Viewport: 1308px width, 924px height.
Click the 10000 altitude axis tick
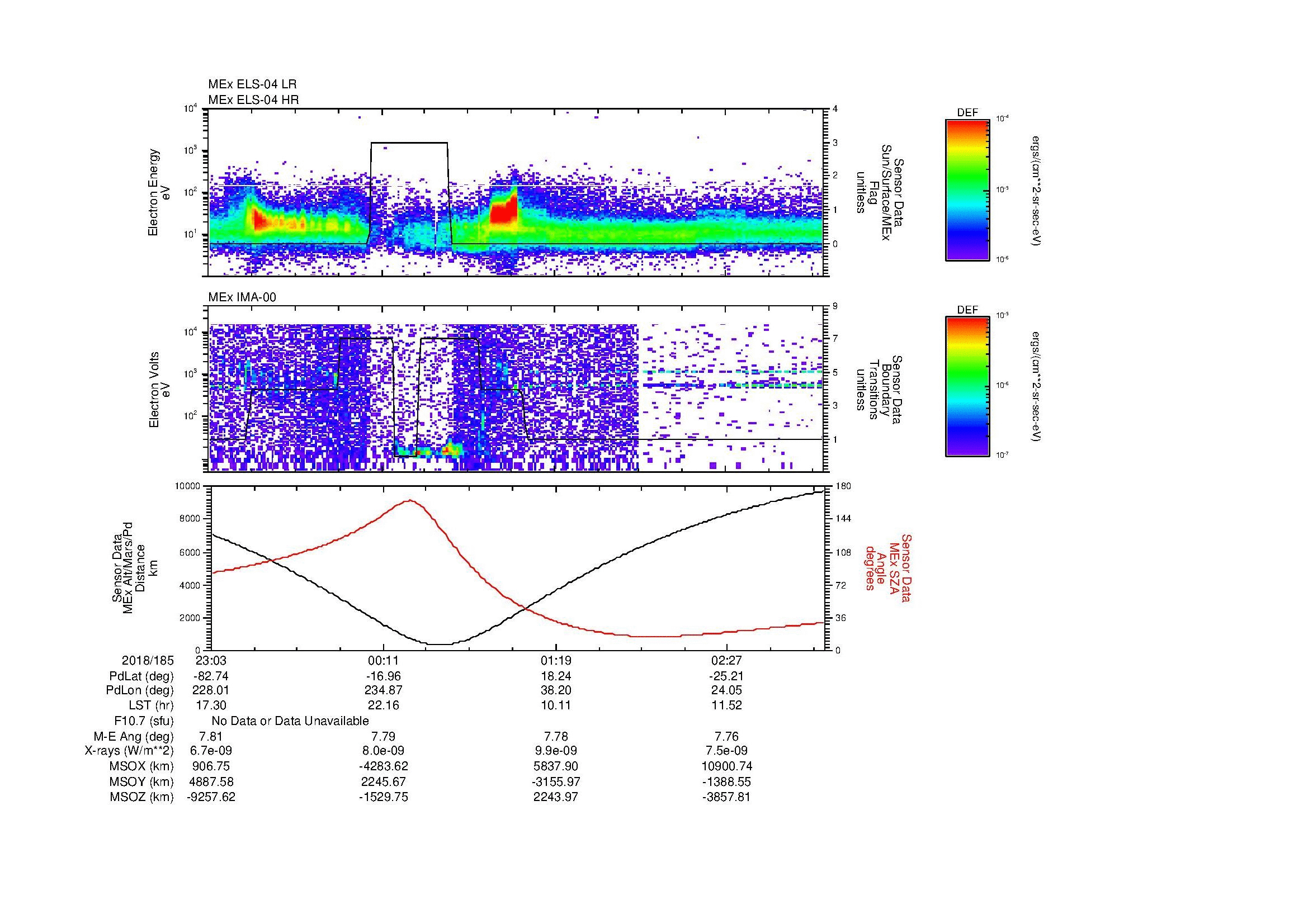tap(188, 486)
